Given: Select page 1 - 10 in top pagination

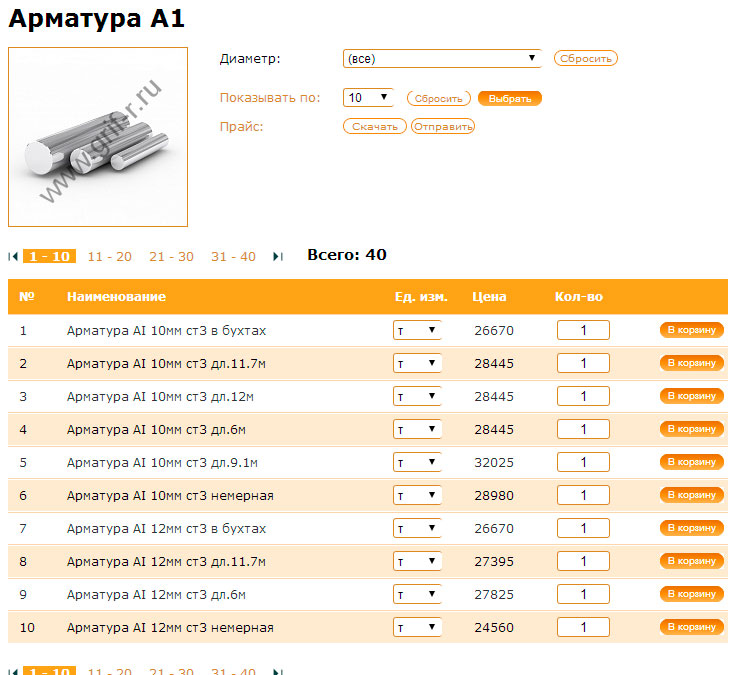Looking at the screenshot, I should tap(49, 256).
